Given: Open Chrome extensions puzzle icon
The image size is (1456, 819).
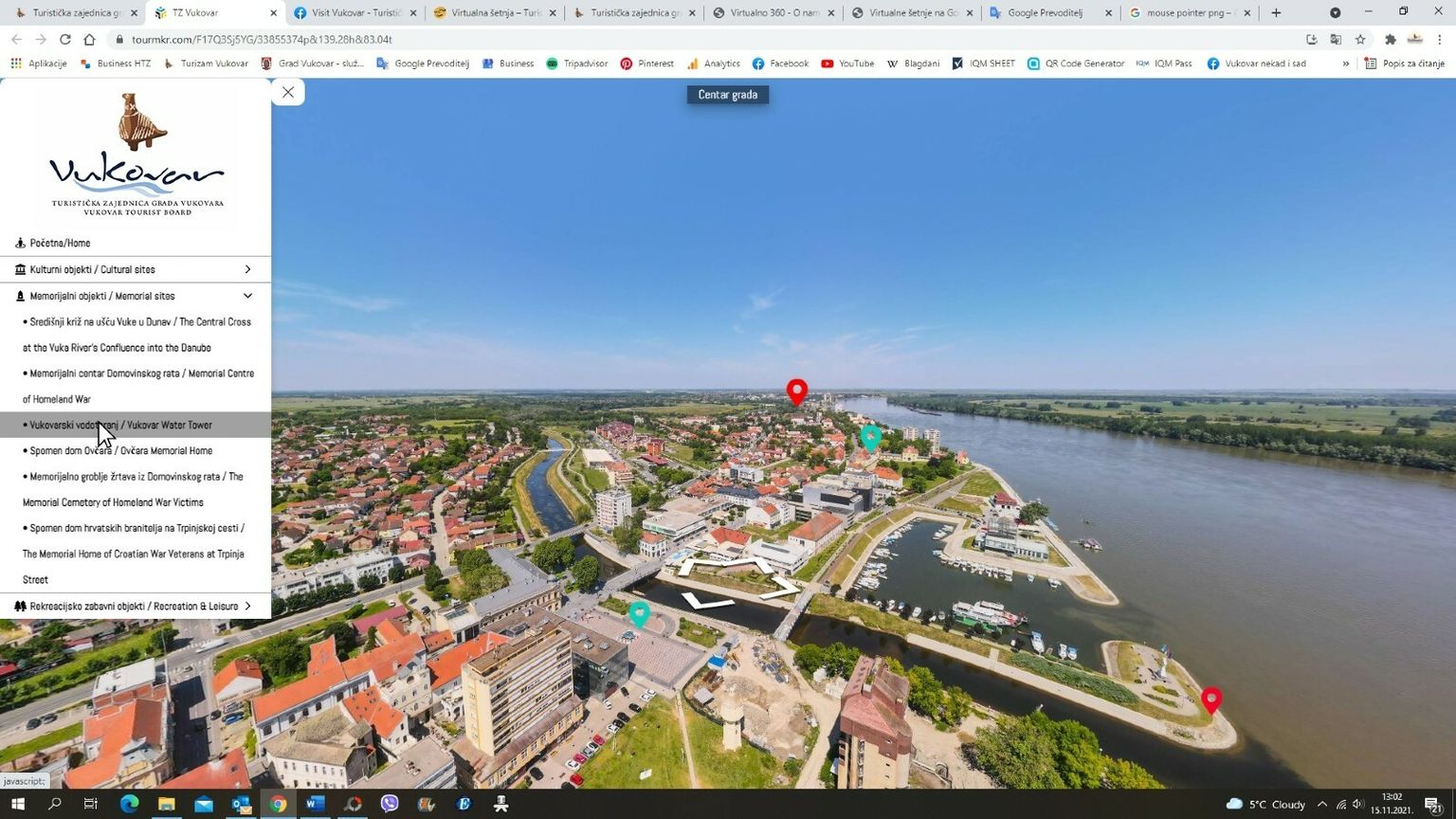Looking at the screenshot, I should [1391, 40].
